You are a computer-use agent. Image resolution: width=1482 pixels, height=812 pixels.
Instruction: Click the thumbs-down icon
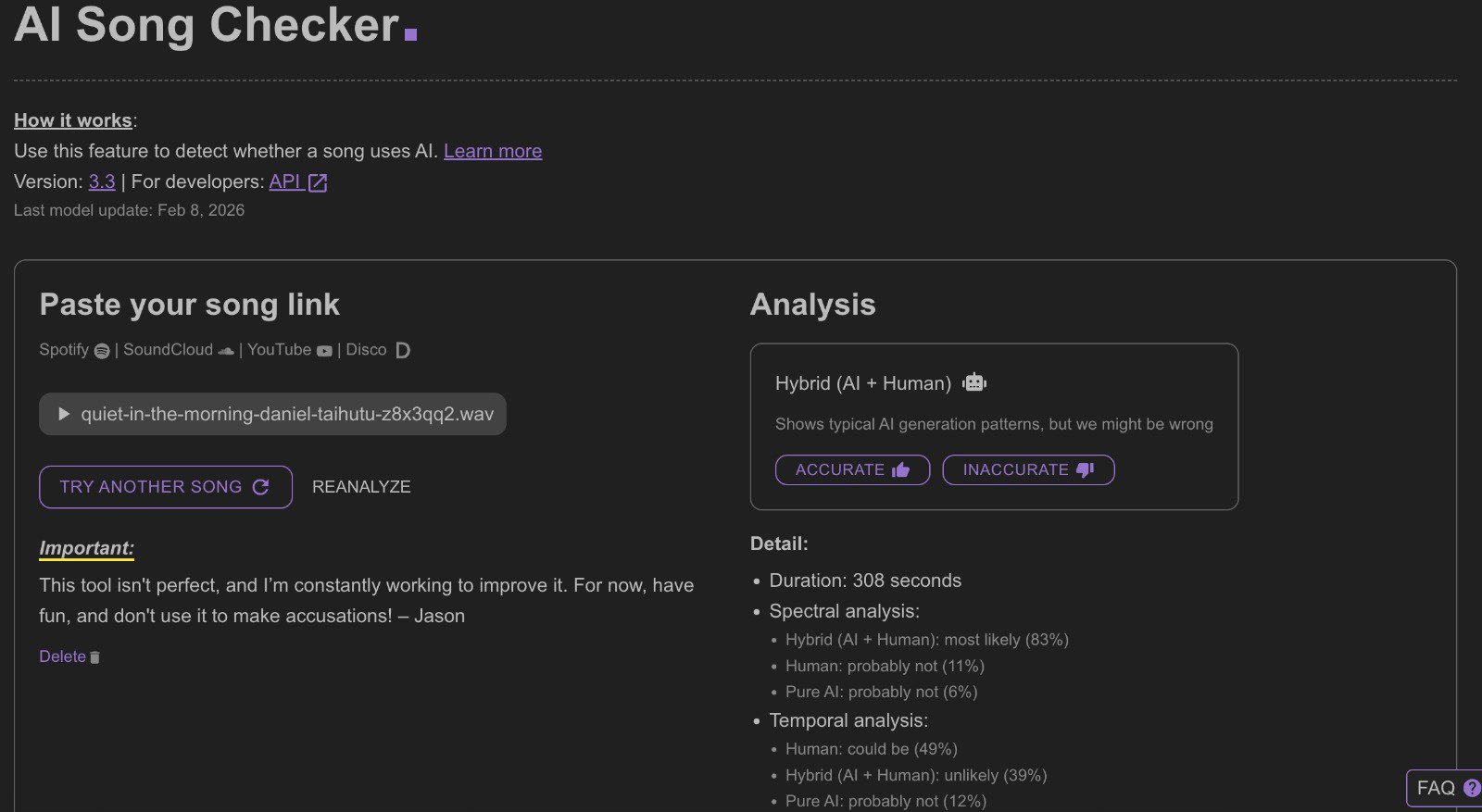coord(1085,469)
